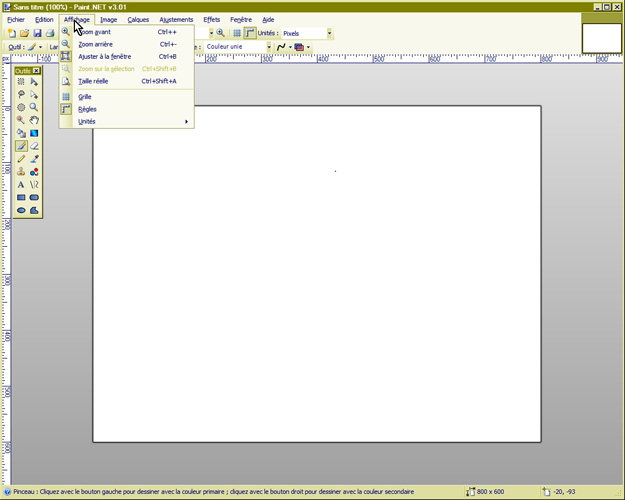Viewport: 625px width, 500px height.
Task: Close the Outils toolbox panel
Action: (36, 71)
